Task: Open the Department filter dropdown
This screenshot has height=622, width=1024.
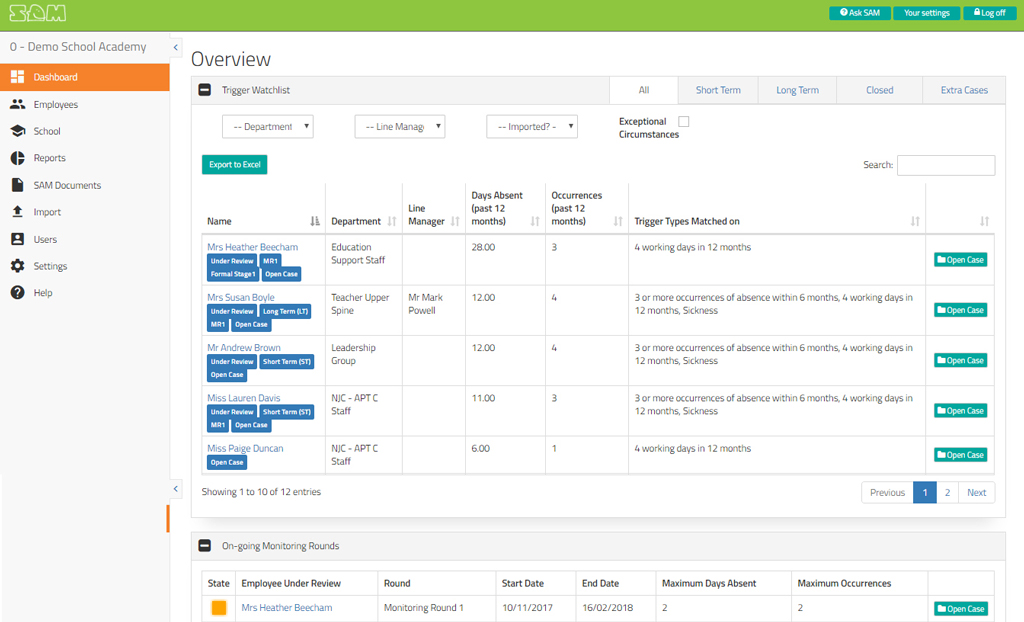Action: (x=268, y=127)
